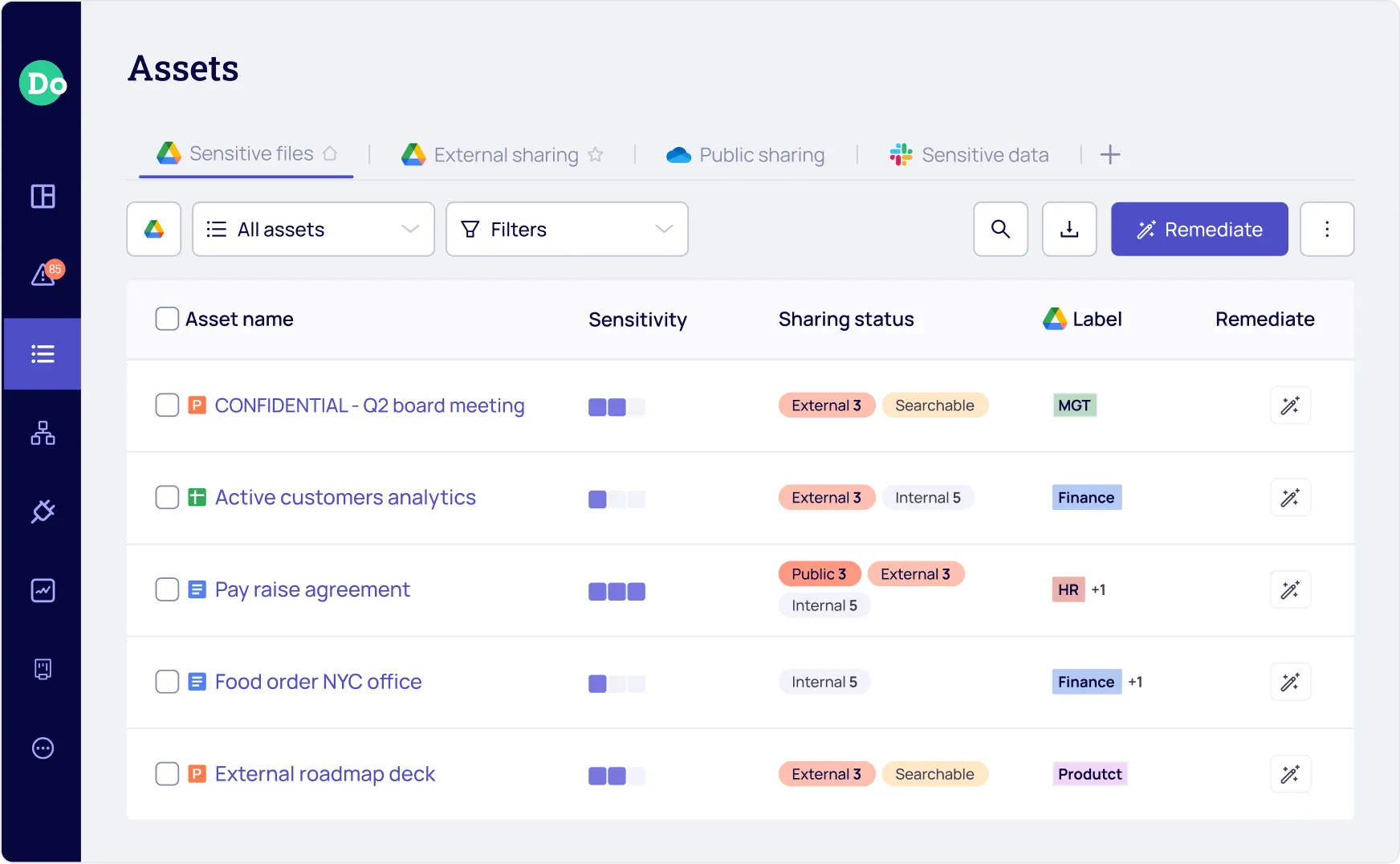Screen dimensions: 1400x864
Task: Check the checkbox for CONFIDENTIAL - Q2 board meeting
Action: coord(167,405)
